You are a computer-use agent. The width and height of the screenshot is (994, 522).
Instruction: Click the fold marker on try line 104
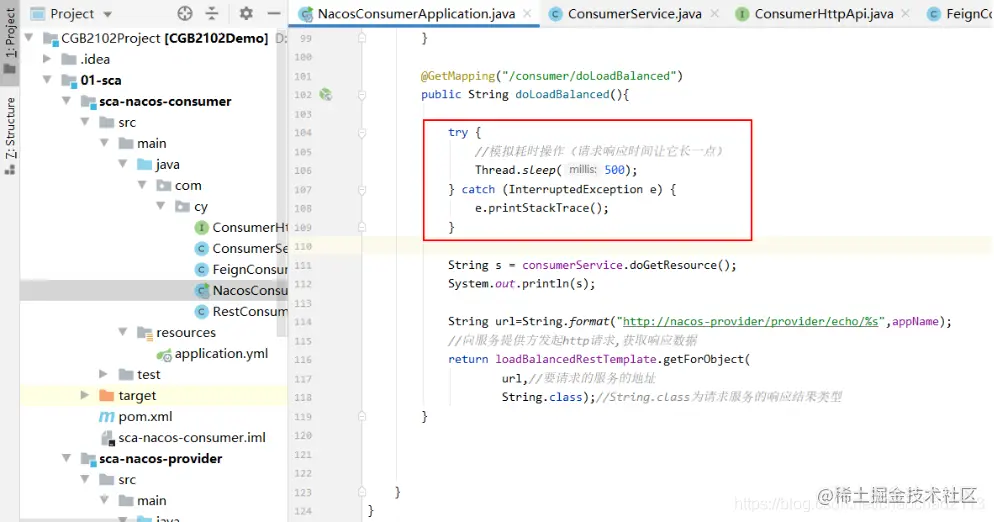[362, 133]
